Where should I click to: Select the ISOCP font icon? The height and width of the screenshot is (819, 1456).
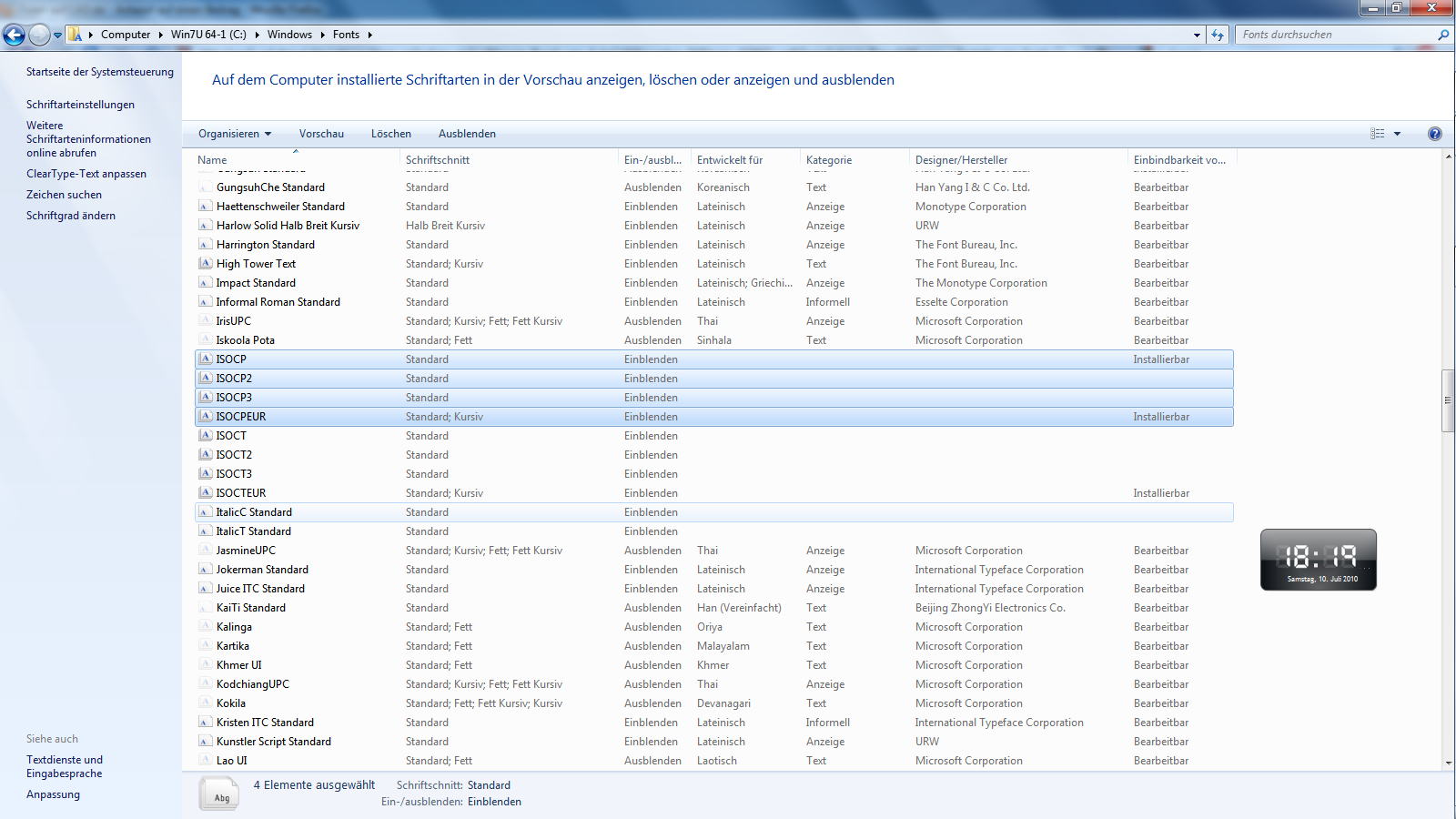(206, 359)
